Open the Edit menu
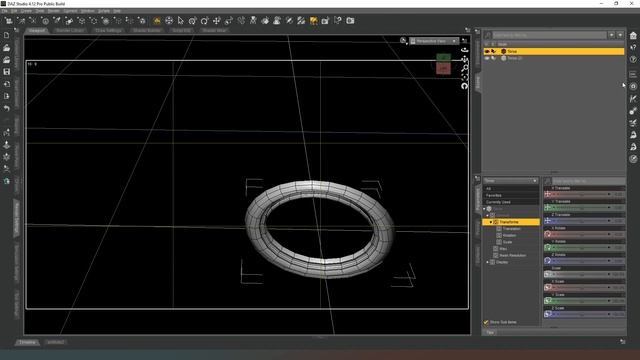Screen dimensions: 640x360 [14, 11]
